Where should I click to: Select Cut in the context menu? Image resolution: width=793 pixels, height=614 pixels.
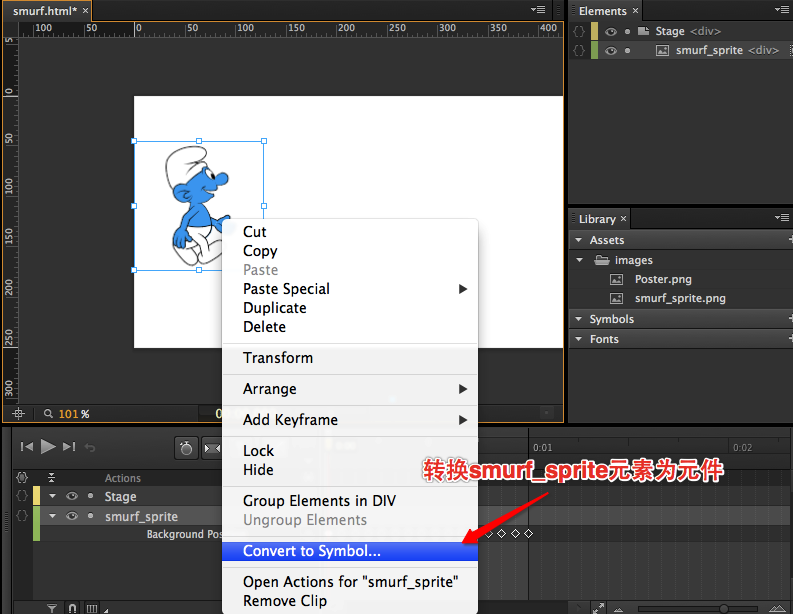[x=350, y=232]
